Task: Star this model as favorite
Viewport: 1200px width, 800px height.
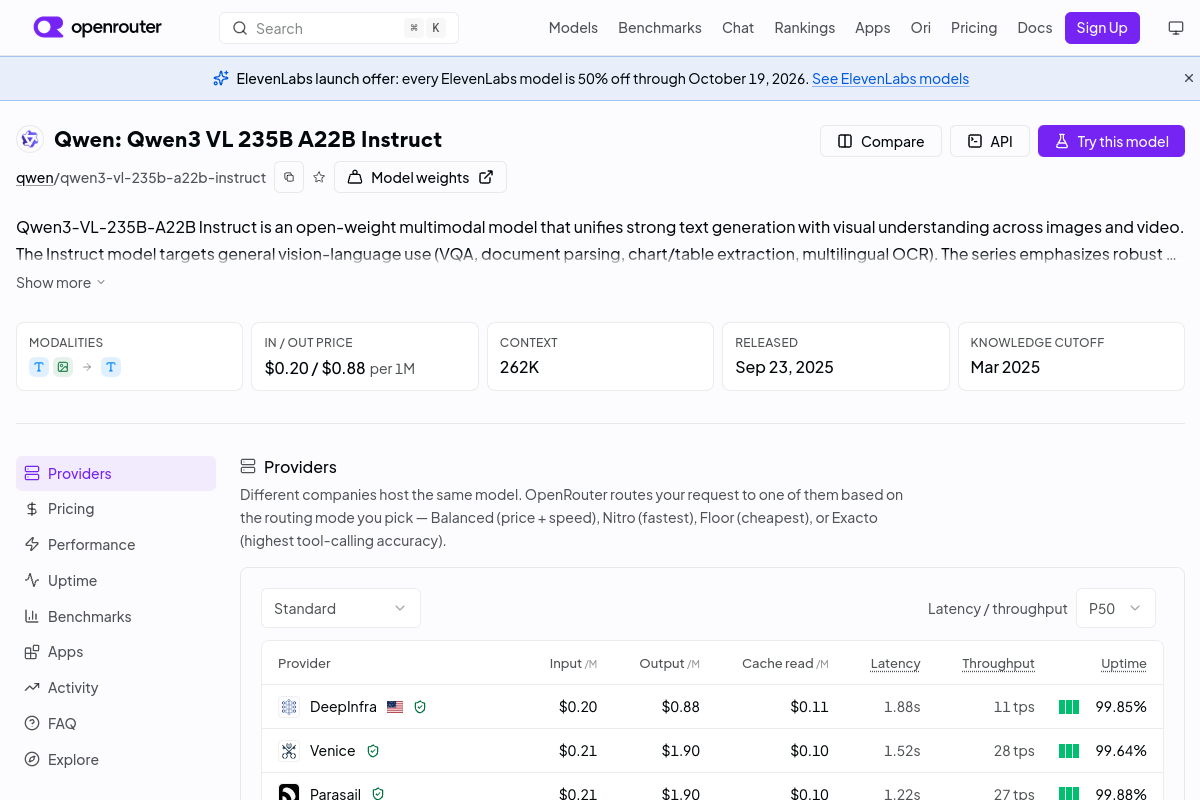Action: pos(319,177)
